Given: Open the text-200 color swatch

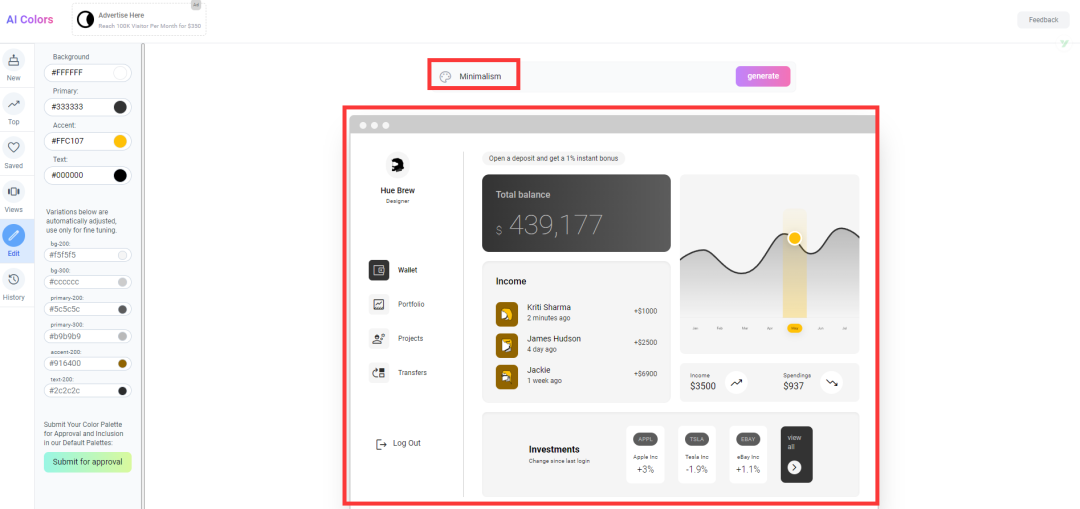Looking at the screenshot, I should point(123,391).
